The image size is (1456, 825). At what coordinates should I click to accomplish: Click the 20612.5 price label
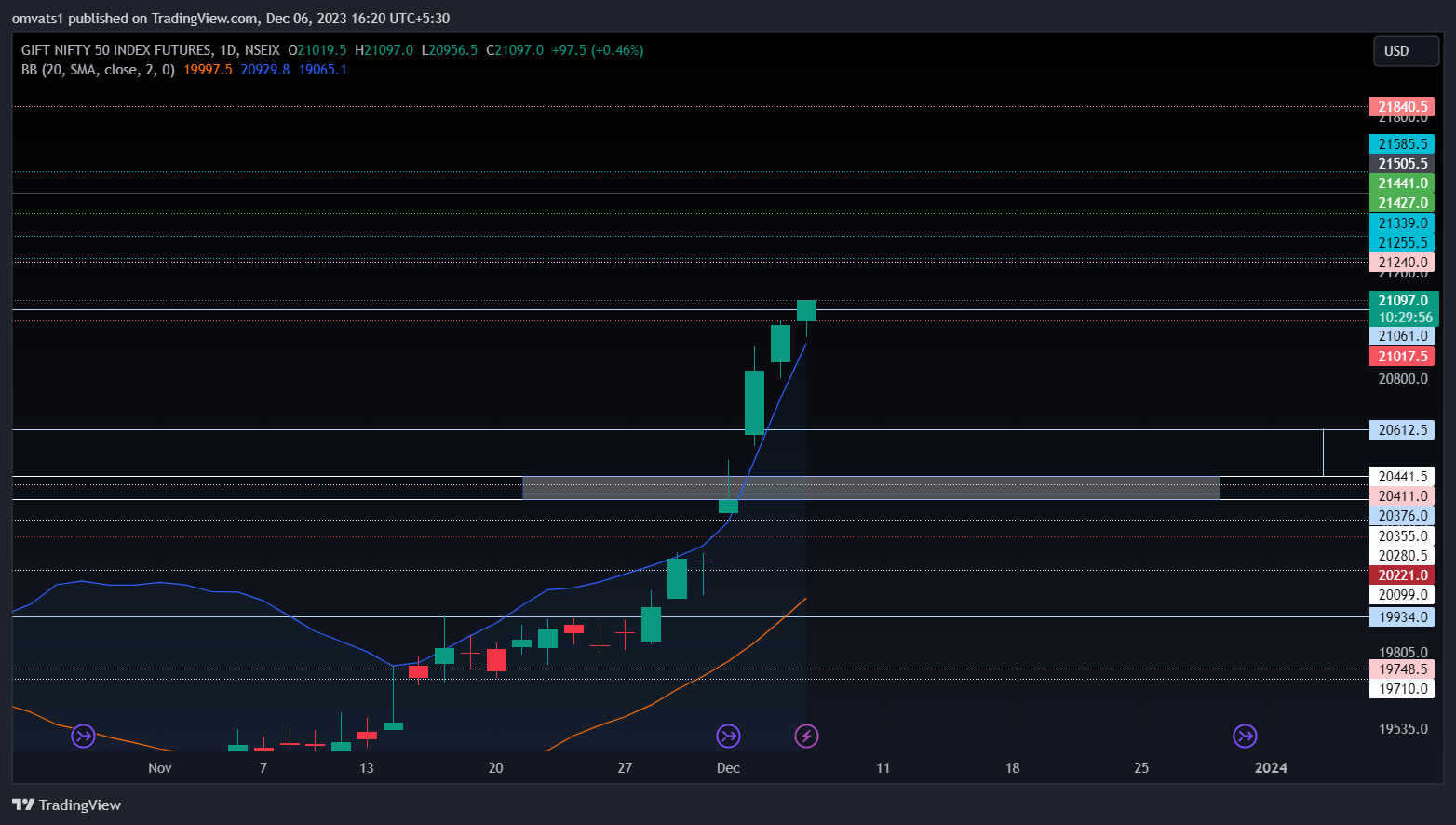pos(1402,430)
